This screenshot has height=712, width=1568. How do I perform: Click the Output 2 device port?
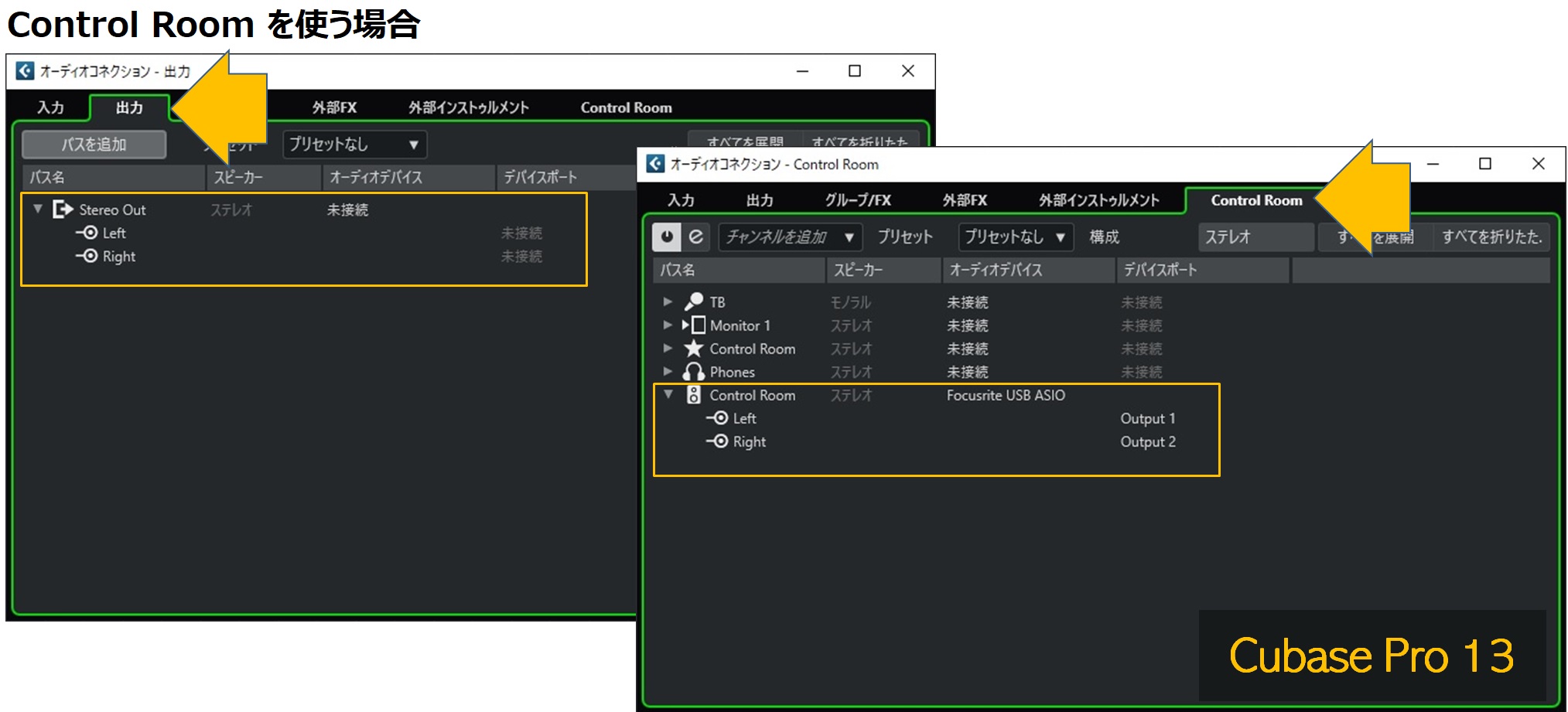(x=1148, y=441)
